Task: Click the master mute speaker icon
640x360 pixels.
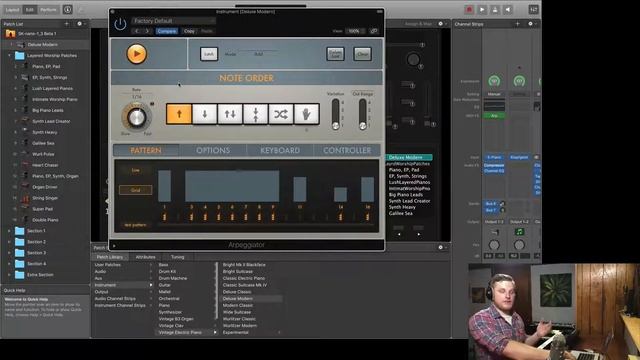Action: click(x=508, y=9)
